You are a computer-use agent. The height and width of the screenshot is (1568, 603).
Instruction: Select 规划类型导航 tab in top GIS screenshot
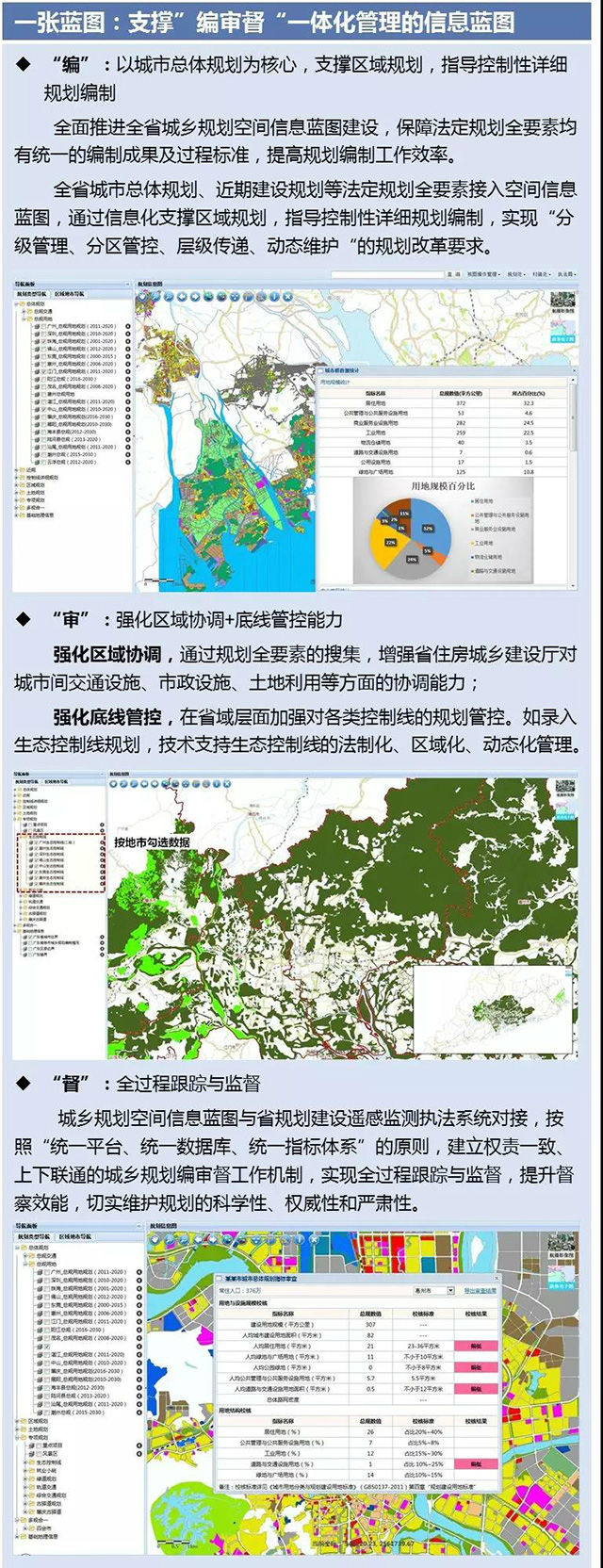tap(32, 294)
